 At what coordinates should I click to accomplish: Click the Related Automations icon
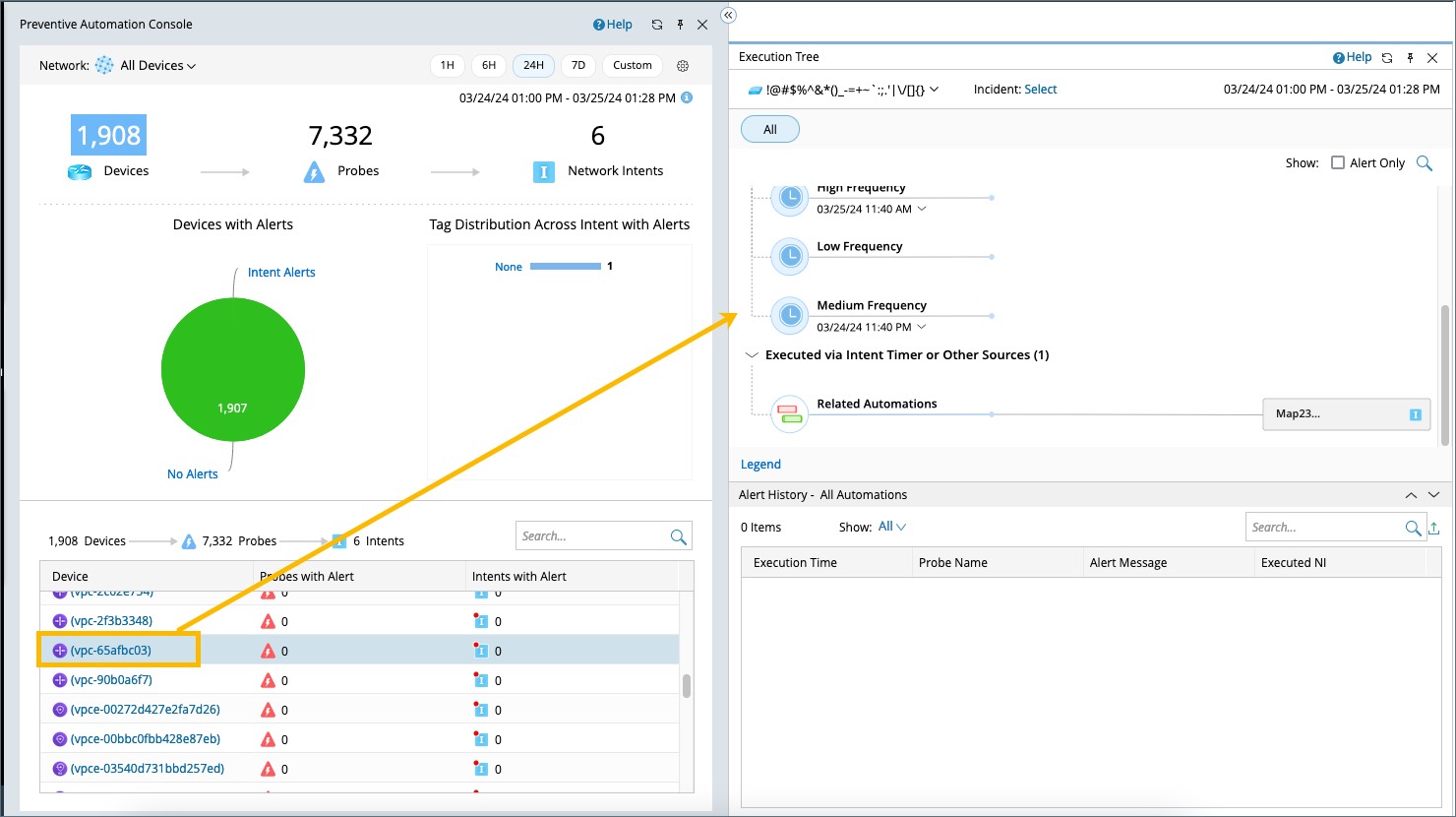[790, 413]
